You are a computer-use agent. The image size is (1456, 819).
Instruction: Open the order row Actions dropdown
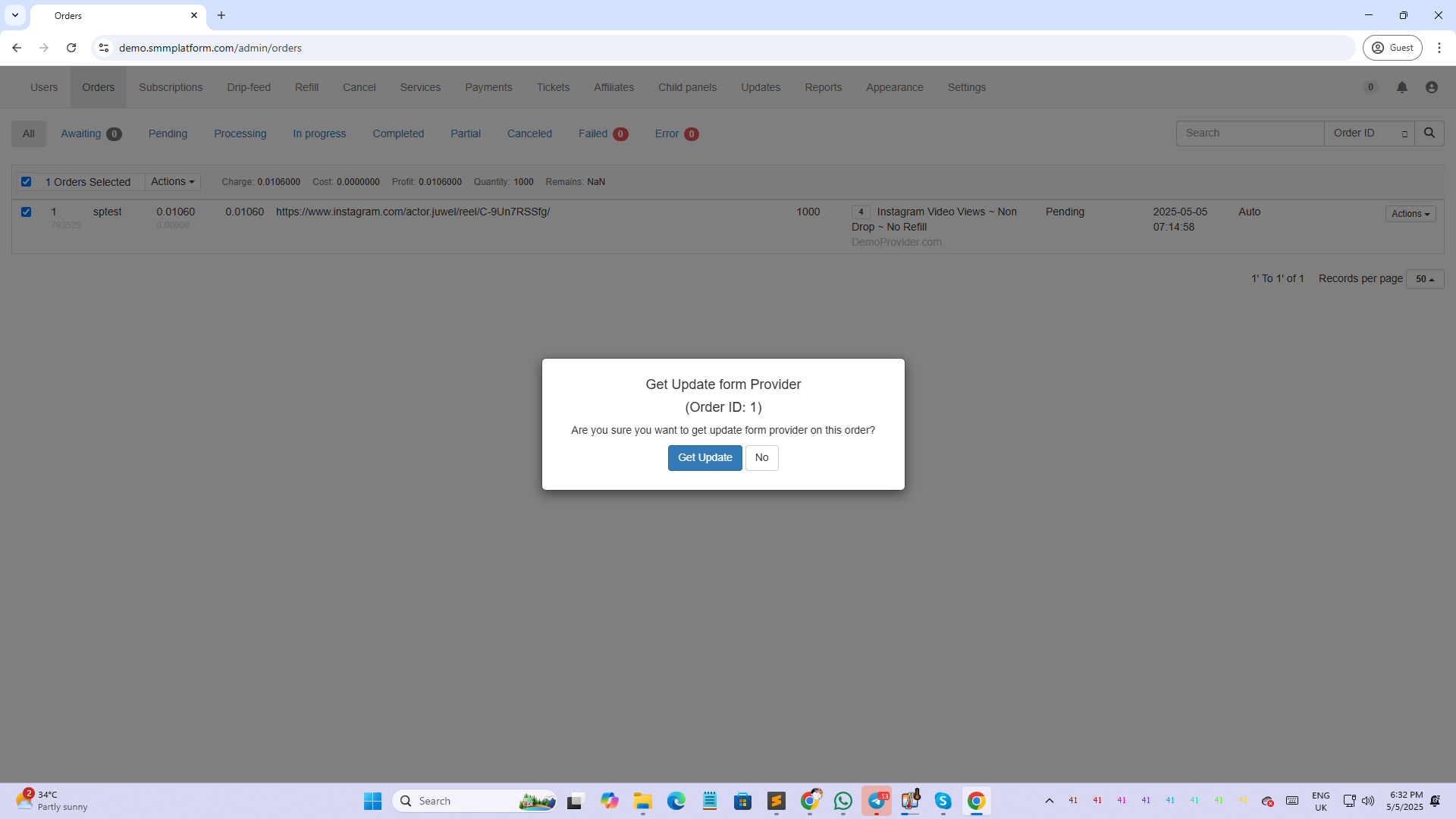pyautogui.click(x=1410, y=214)
